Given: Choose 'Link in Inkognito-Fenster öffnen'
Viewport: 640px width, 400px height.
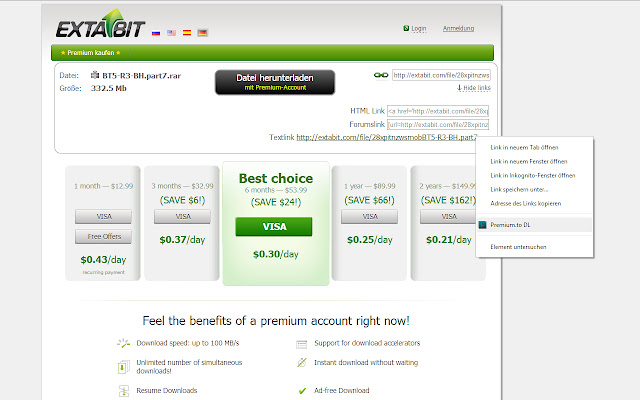Looking at the screenshot, I should 533,176.
